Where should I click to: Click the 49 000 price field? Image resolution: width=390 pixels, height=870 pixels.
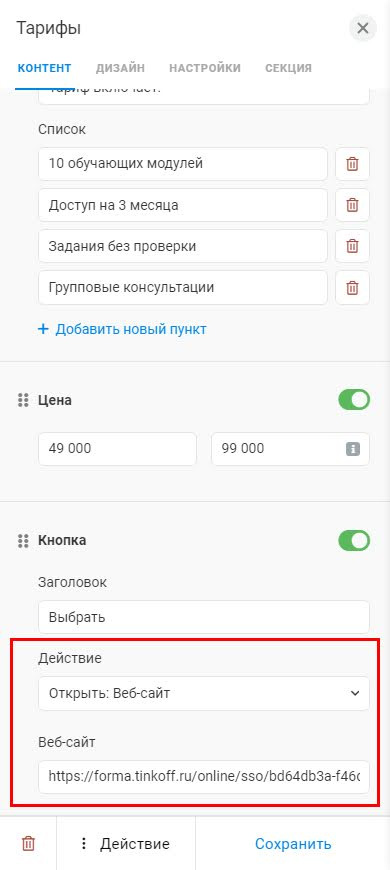point(118,449)
